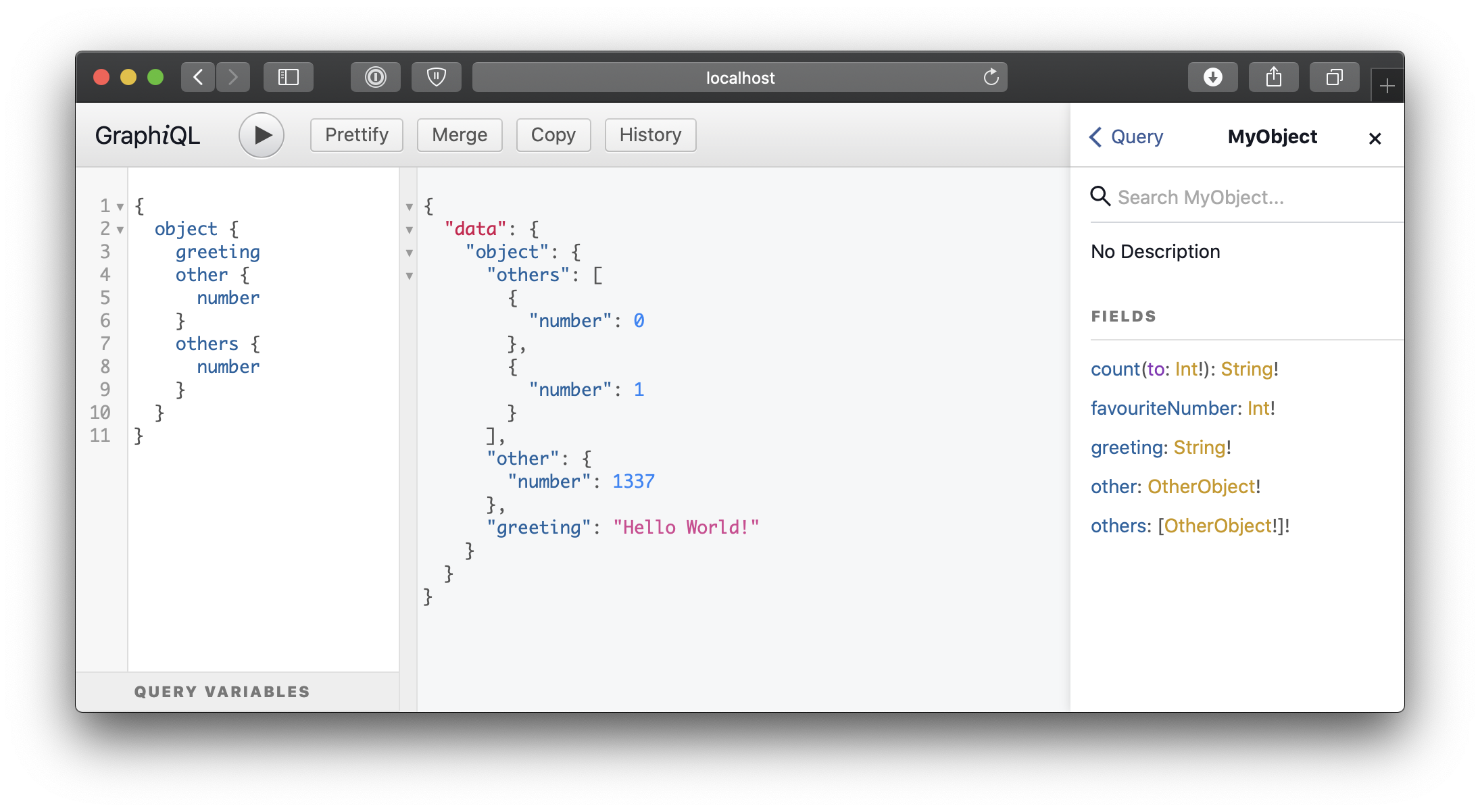The height and width of the screenshot is (812, 1480).
Task: Show all tabs overview icon
Action: tap(1334, 77)
